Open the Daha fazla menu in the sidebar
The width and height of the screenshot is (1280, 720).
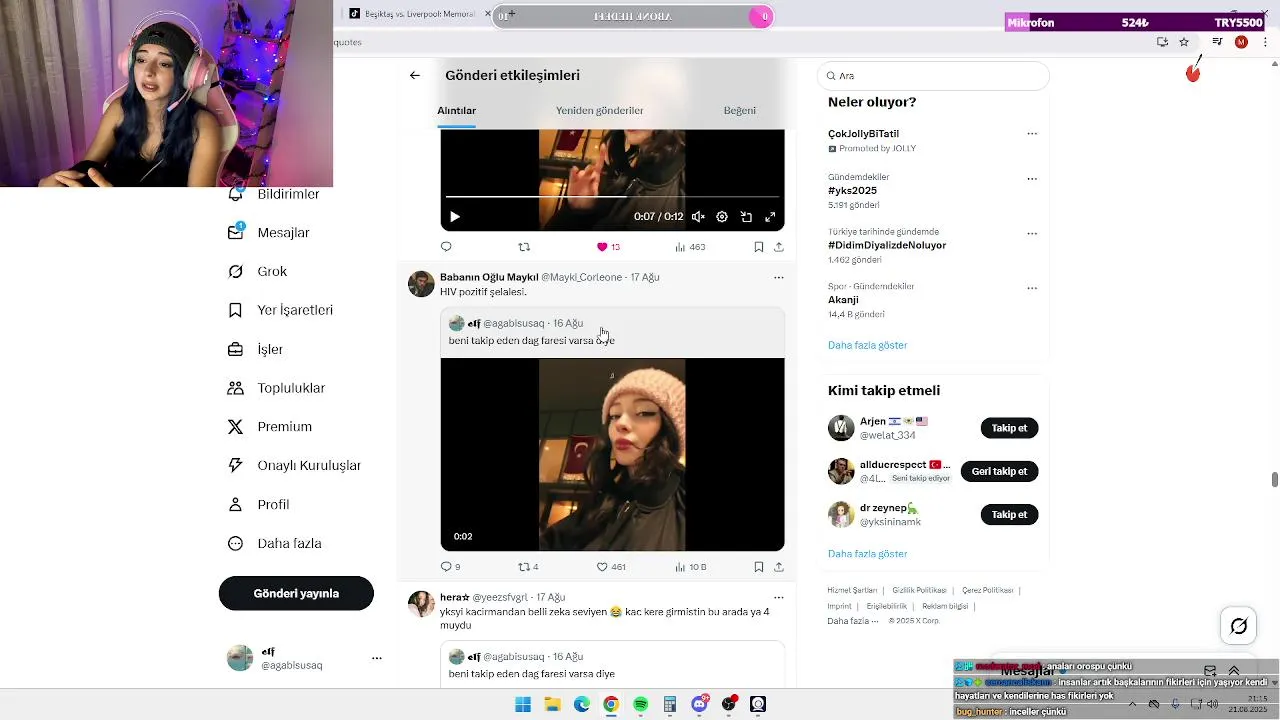tap(275, 544)
